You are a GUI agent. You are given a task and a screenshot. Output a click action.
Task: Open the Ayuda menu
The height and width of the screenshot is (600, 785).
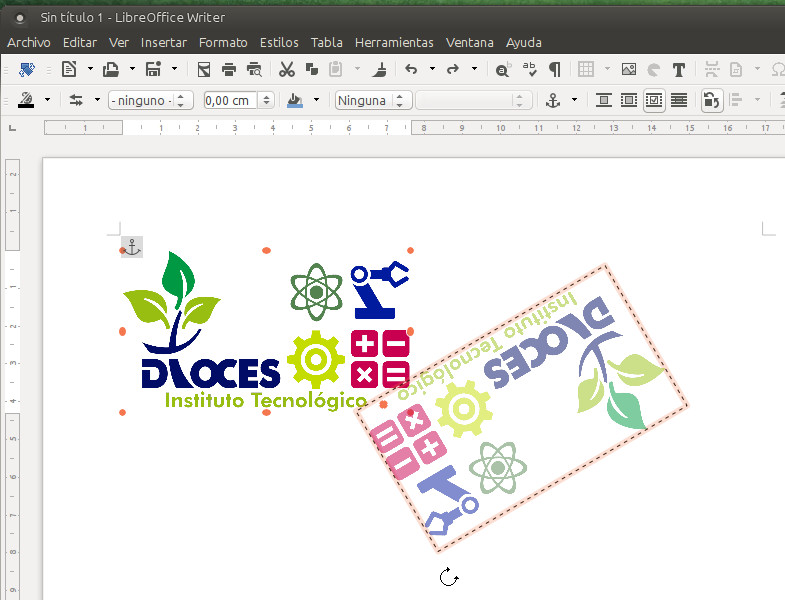[x=524, y=43]
